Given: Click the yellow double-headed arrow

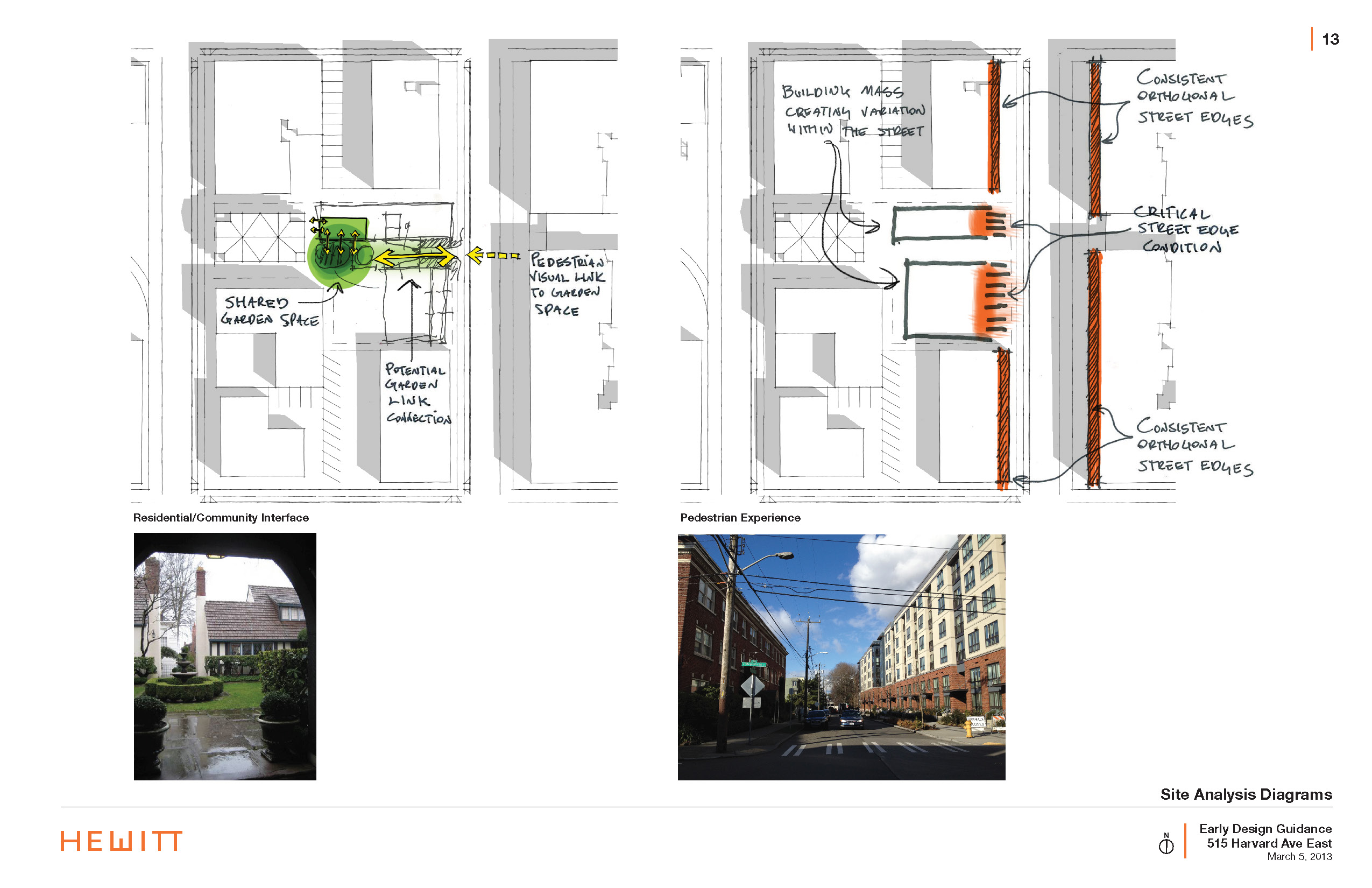Looking at the screenshot, I should click(x=414, y=256).
